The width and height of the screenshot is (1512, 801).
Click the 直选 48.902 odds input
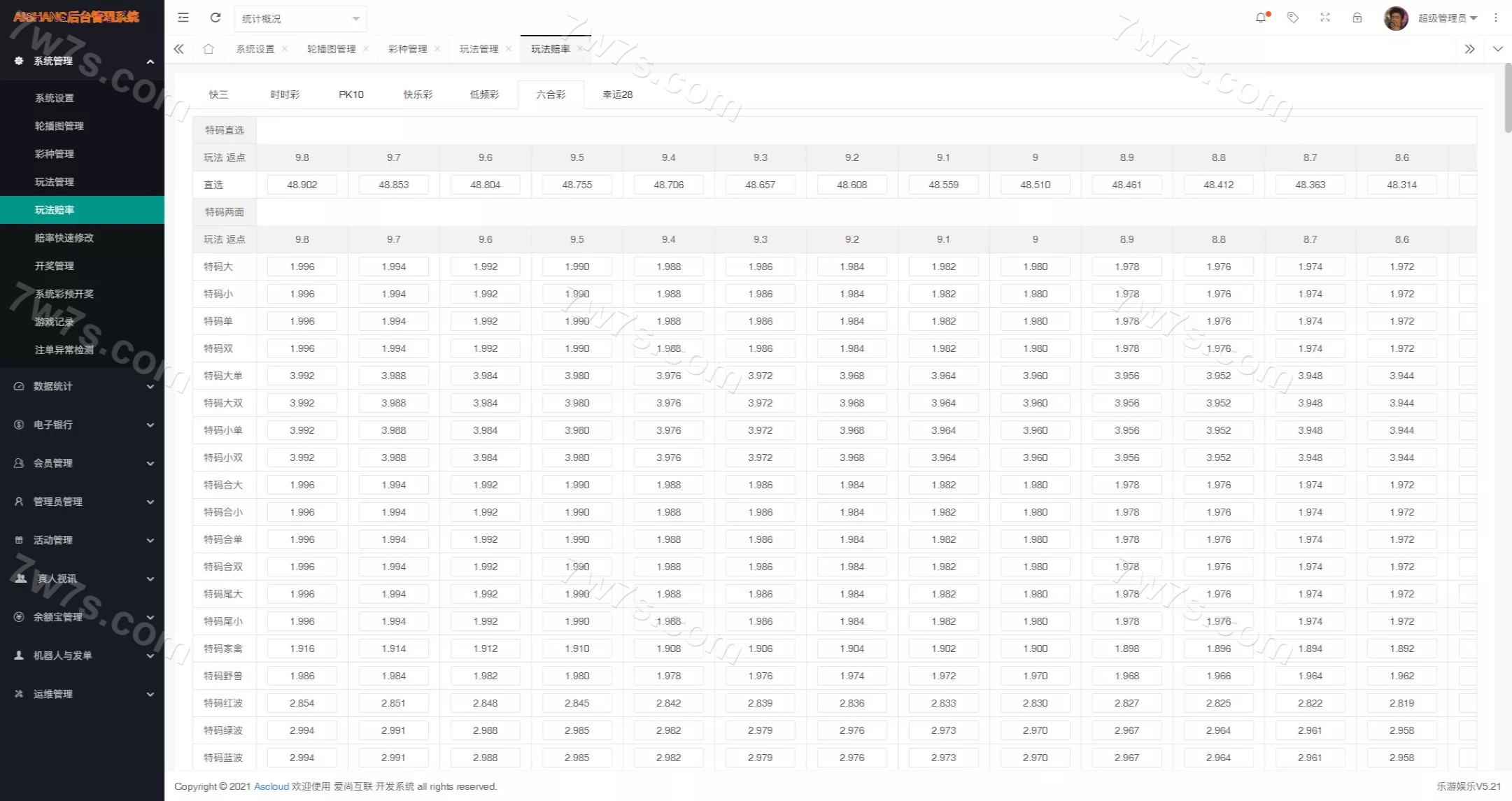302,185
